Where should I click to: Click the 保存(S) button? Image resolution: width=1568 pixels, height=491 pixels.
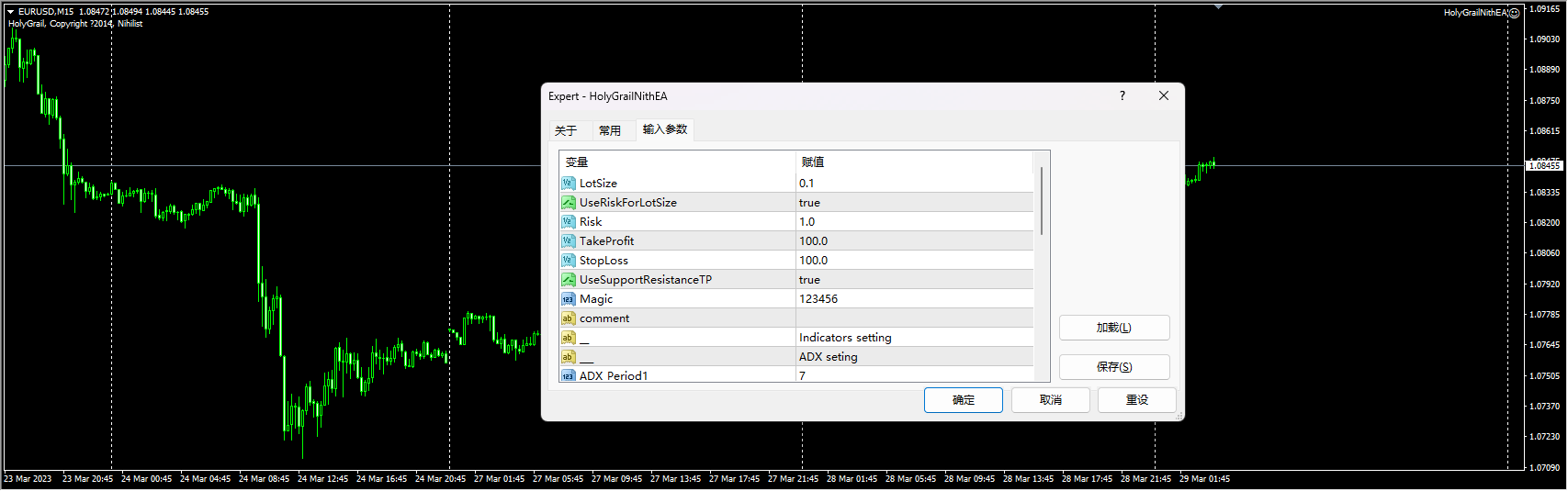1113,367
